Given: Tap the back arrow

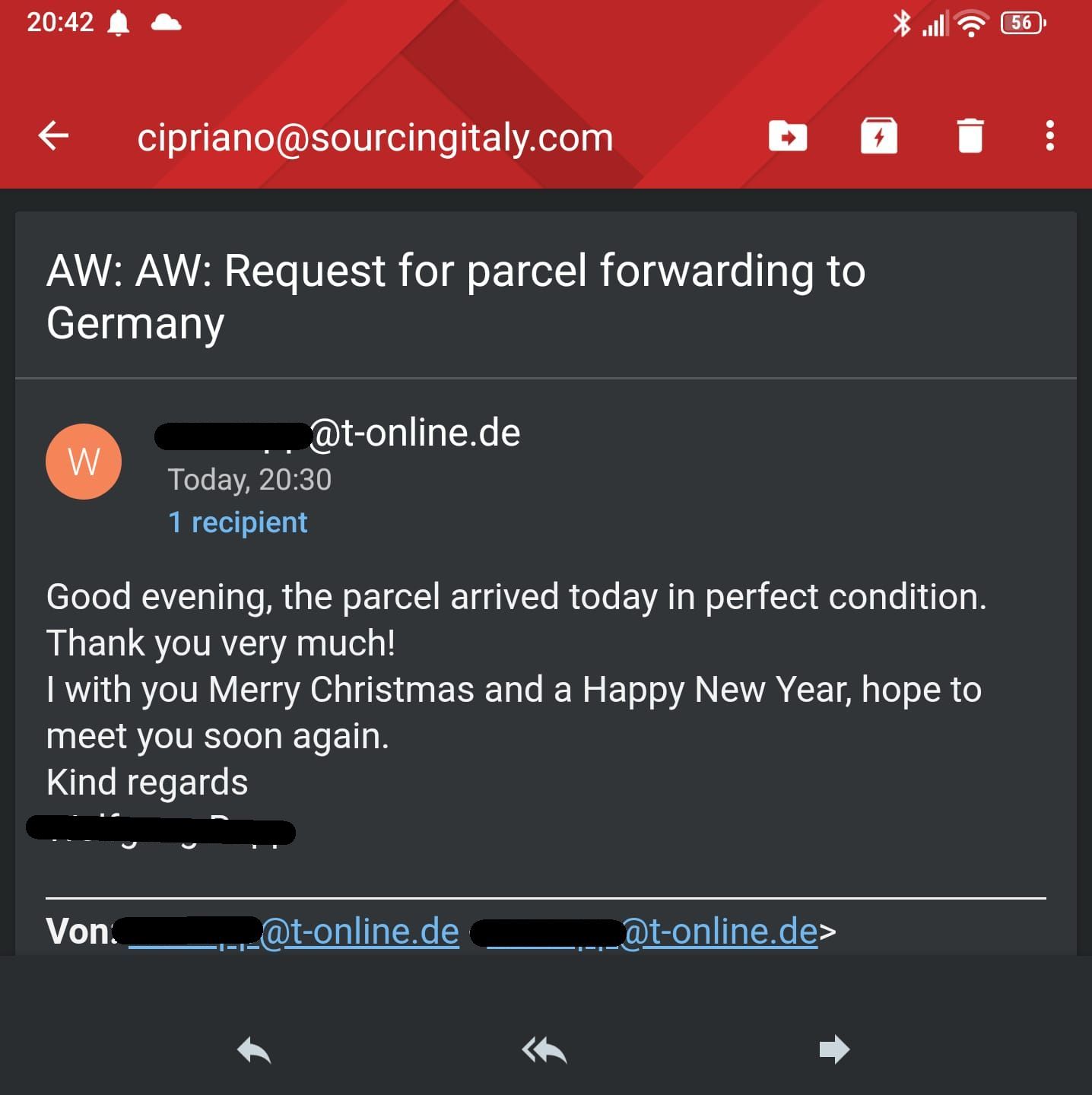Looking at the screenshot, I should point(53,137).
